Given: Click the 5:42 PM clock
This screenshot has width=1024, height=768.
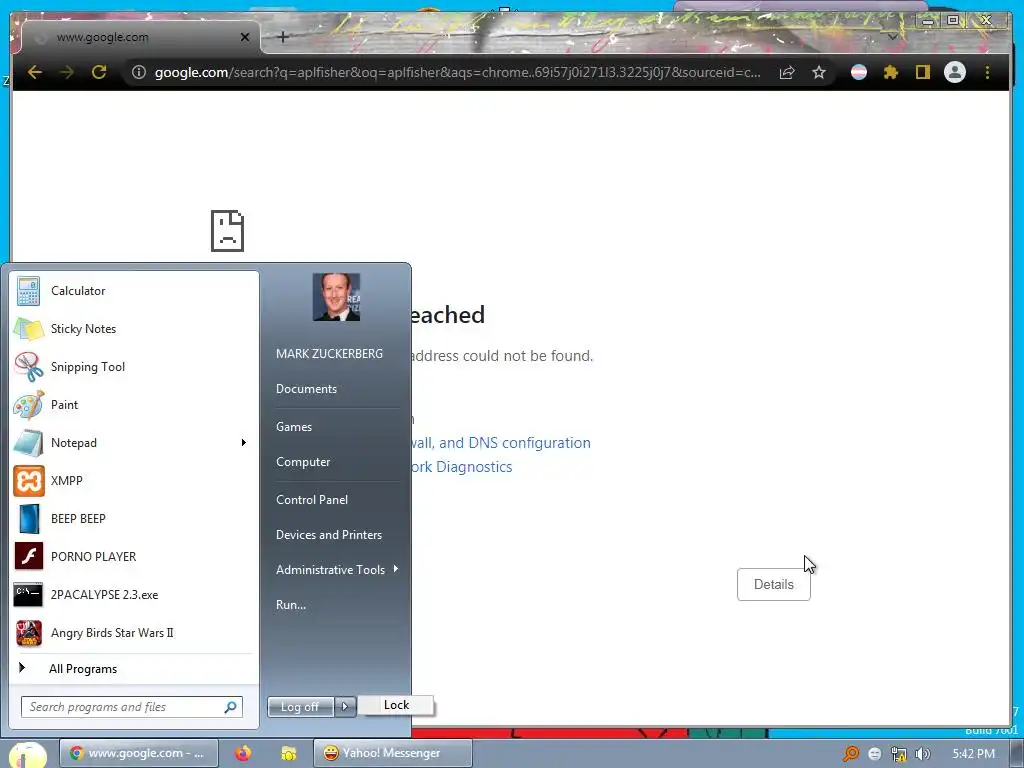Looking at the screenshot, I should (974, 754).
